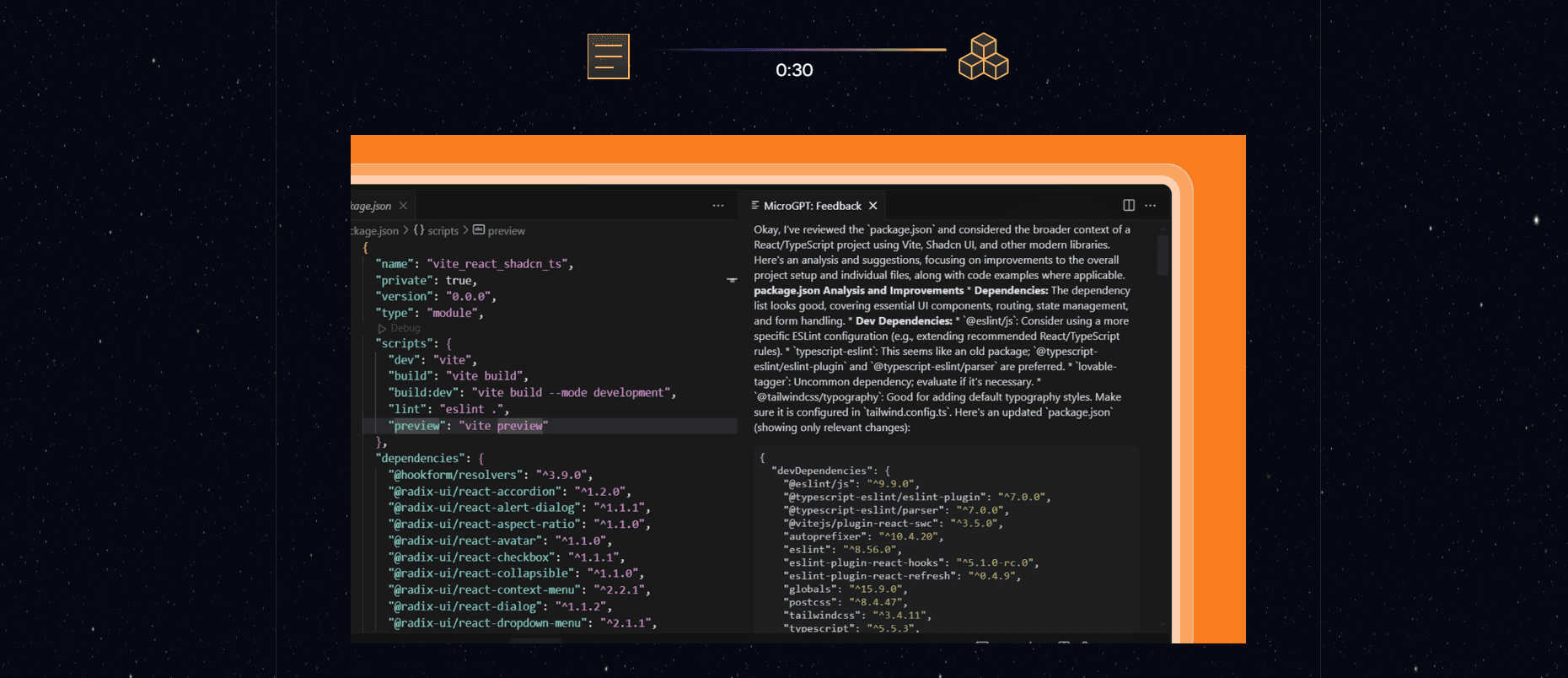This screenshot has width=1568, height=678.
Task: Click the "postcss": "^8.4.47" line
Action: pyautogui.click(x=846, y=602)
